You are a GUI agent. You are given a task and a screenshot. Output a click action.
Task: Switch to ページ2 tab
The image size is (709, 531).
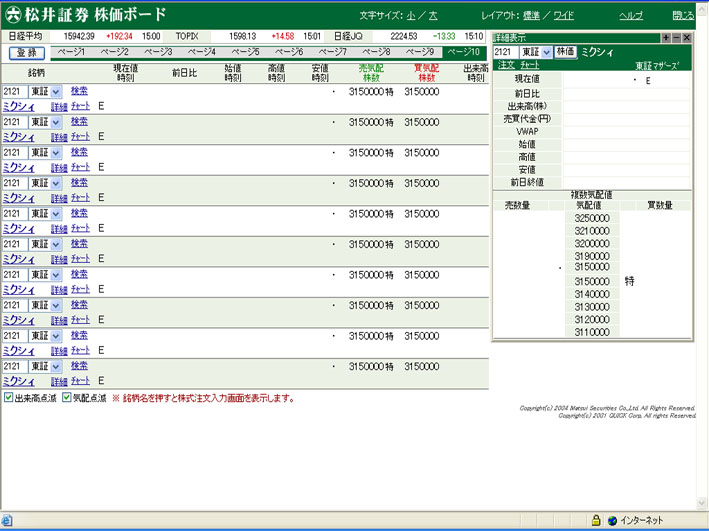click(x=115, y=52)
